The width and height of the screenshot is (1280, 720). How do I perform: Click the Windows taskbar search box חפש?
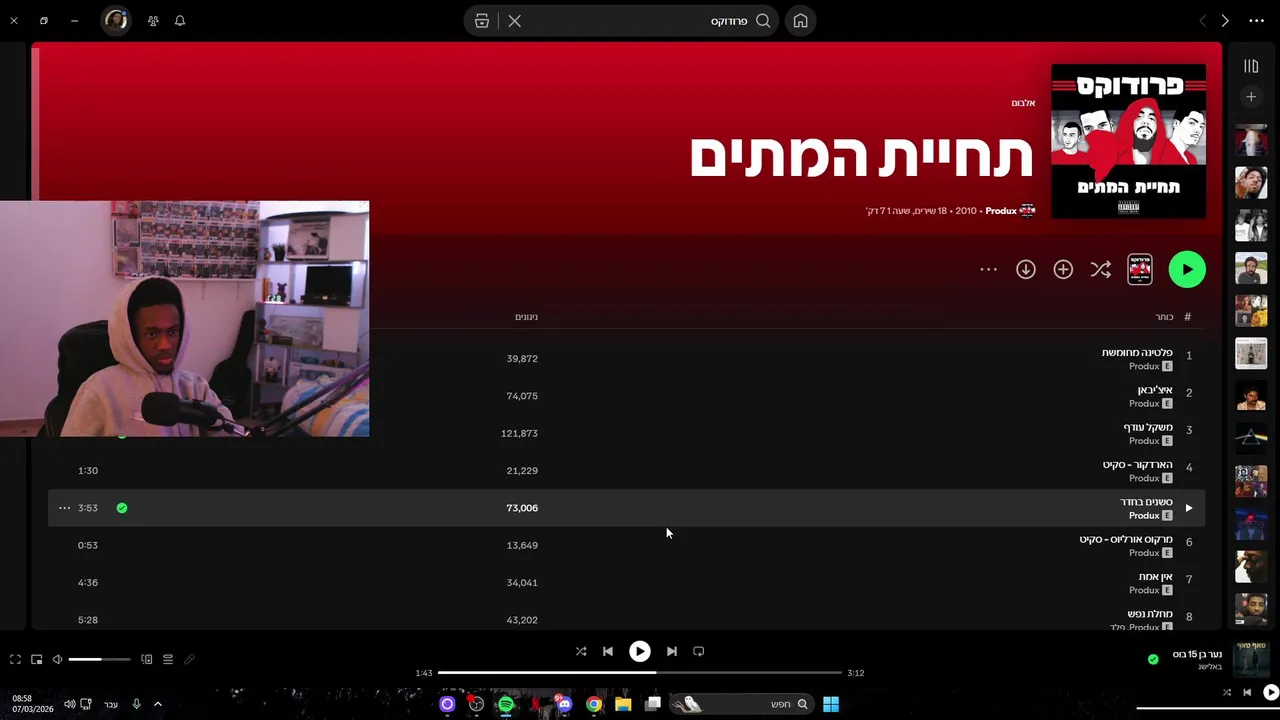(741, 704)
